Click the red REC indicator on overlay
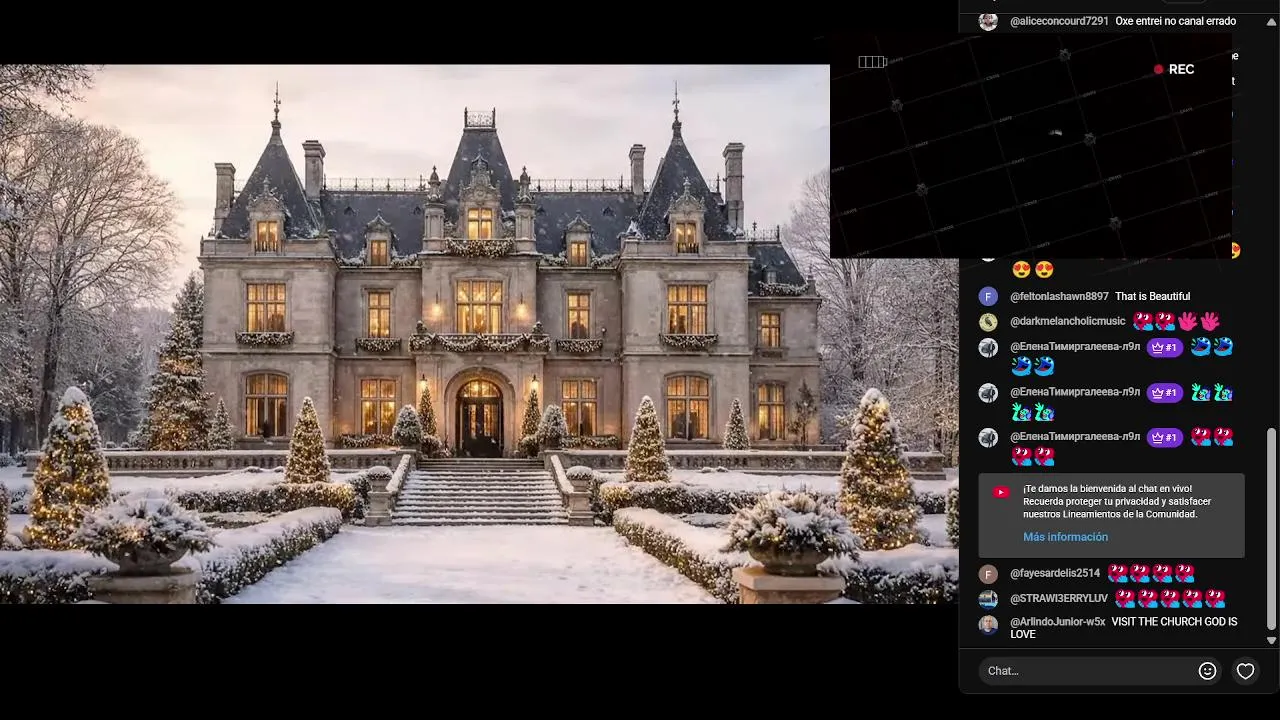The image size is (1280, 720). 1174,69
